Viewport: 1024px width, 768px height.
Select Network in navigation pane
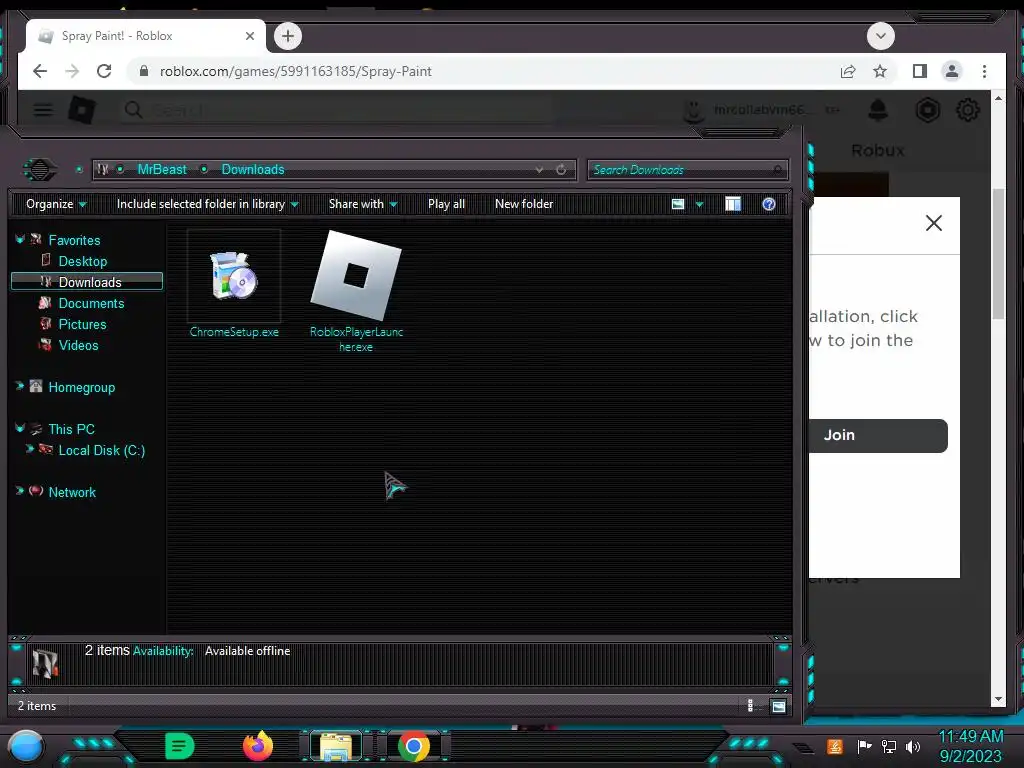coord(72,492)
